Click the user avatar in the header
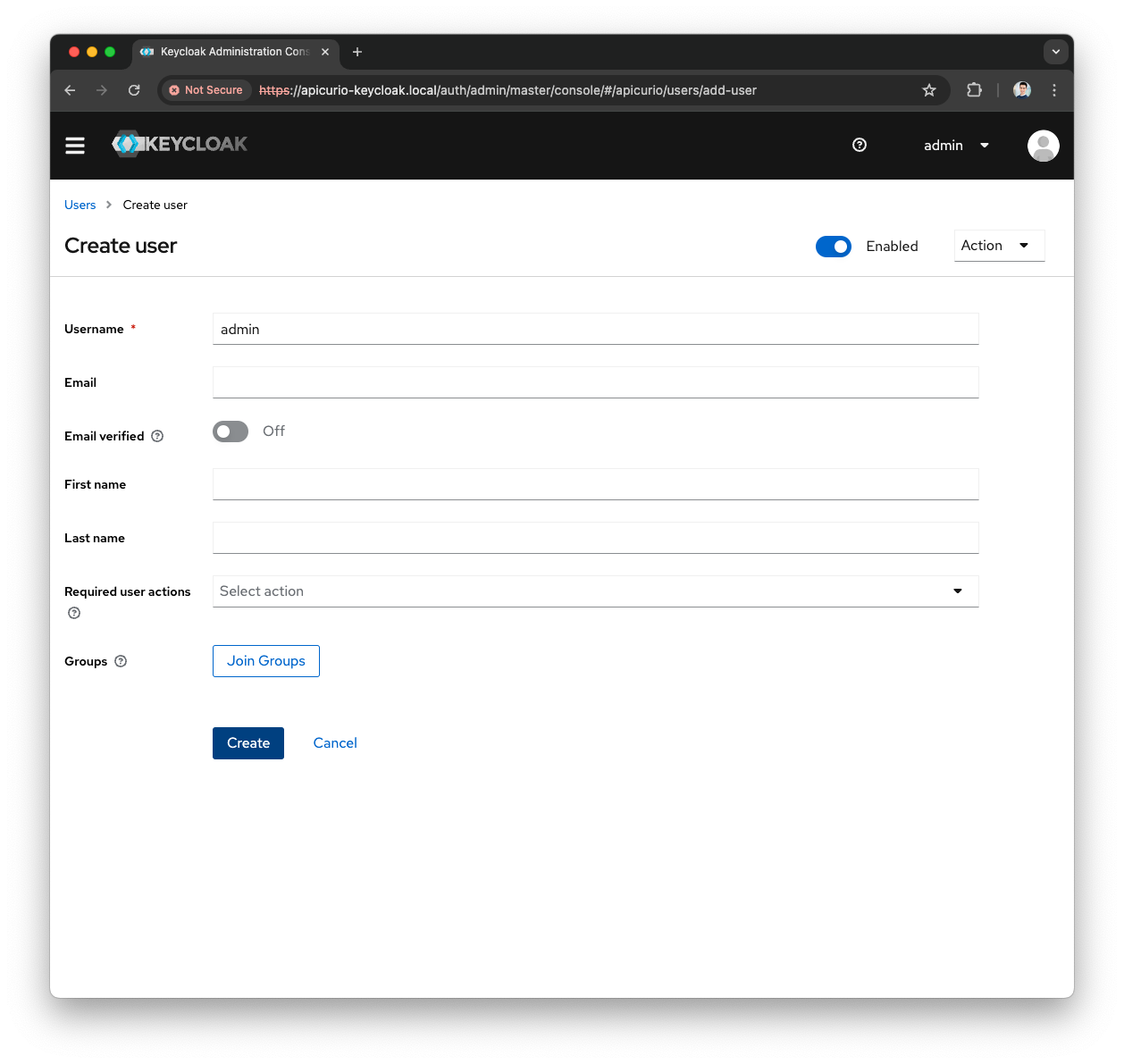 tap(1043, 145)
